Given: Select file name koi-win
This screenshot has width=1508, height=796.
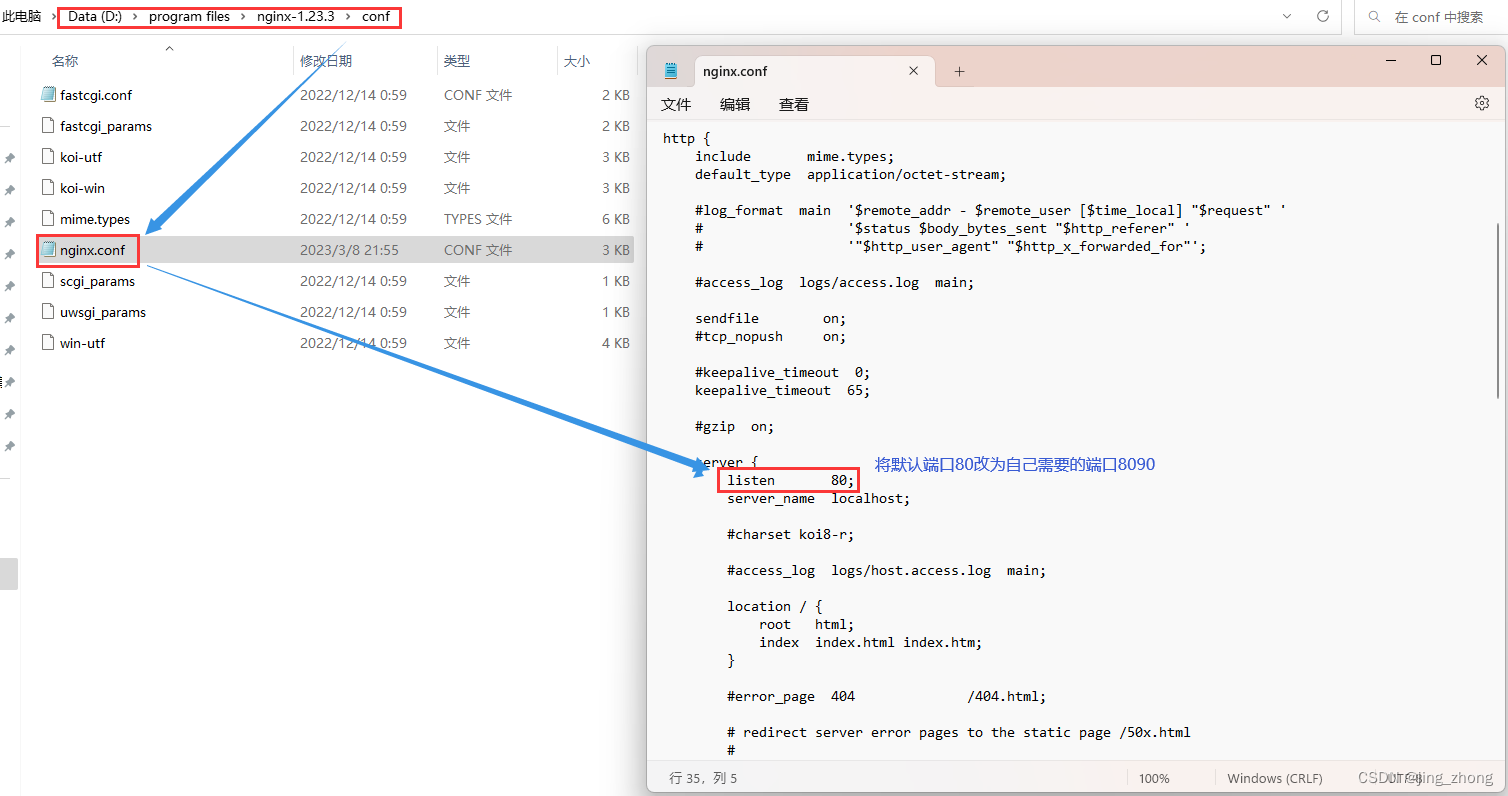Looking at the screenshot, I should click(x=82, y=188).
